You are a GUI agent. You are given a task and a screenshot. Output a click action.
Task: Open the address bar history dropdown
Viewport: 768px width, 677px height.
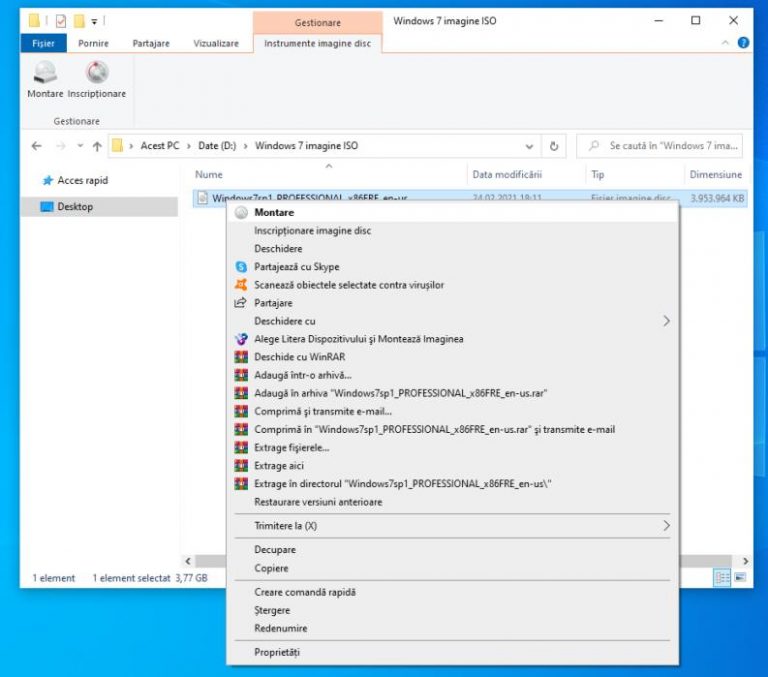(x=530, y=146)
